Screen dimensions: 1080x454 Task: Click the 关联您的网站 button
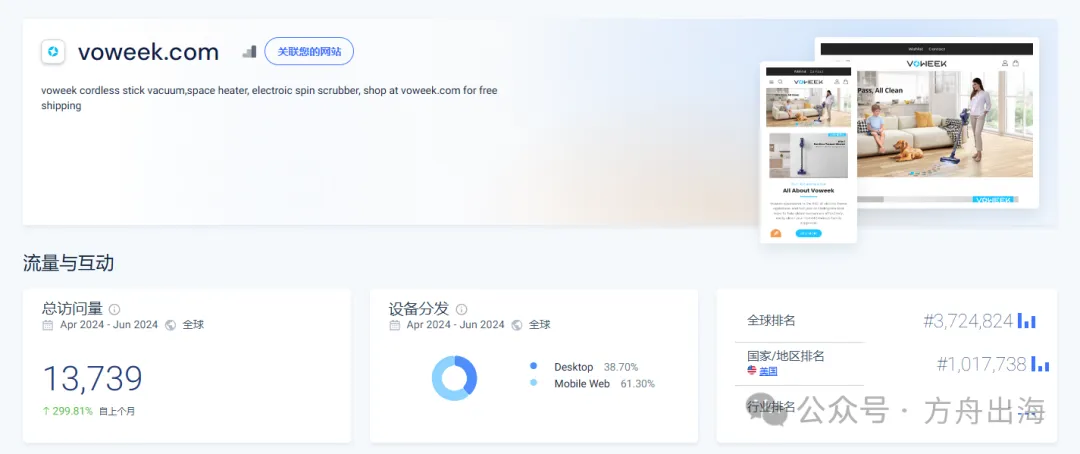click(309, 52)
